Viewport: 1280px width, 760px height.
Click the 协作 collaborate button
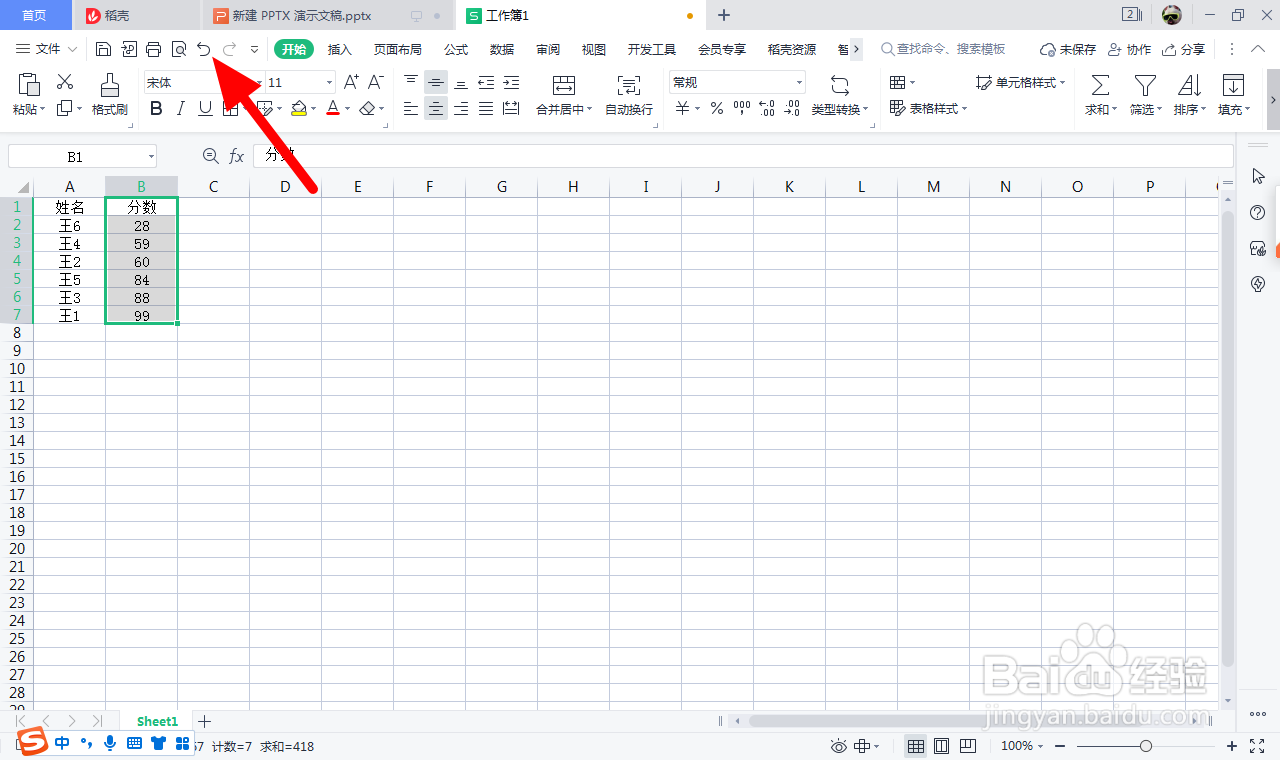[1130, 49]
